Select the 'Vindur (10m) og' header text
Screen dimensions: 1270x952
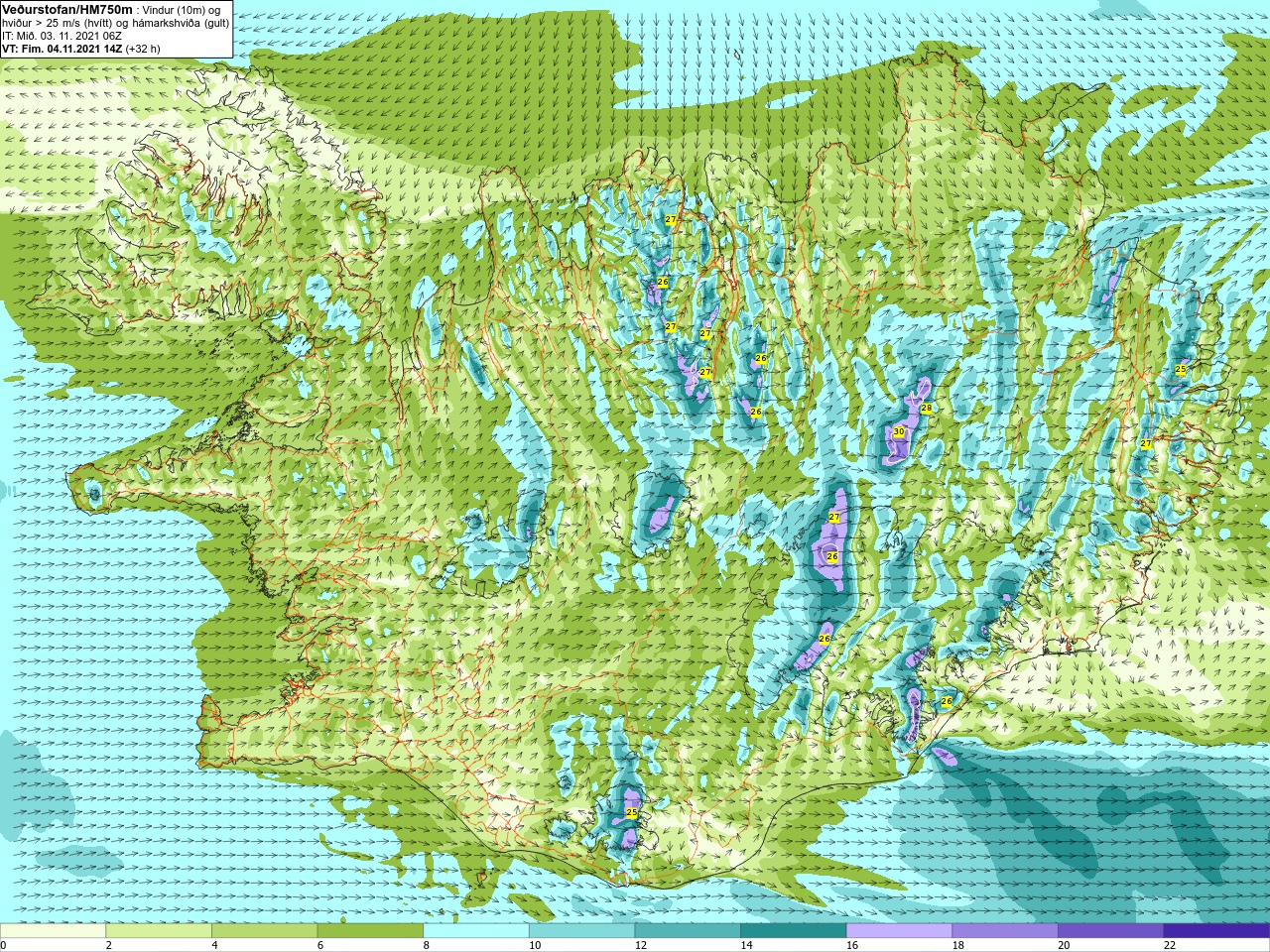click(x=183, y=10)
